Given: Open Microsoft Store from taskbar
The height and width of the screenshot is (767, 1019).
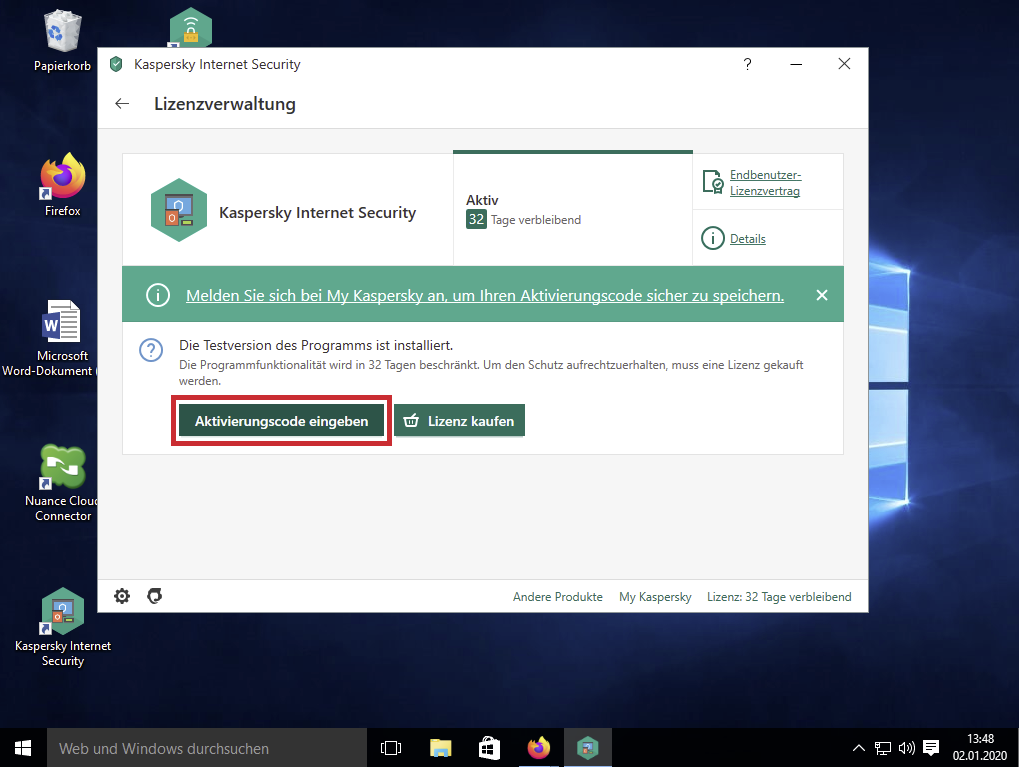Looking at the screenshot, I should pos(489,748).
